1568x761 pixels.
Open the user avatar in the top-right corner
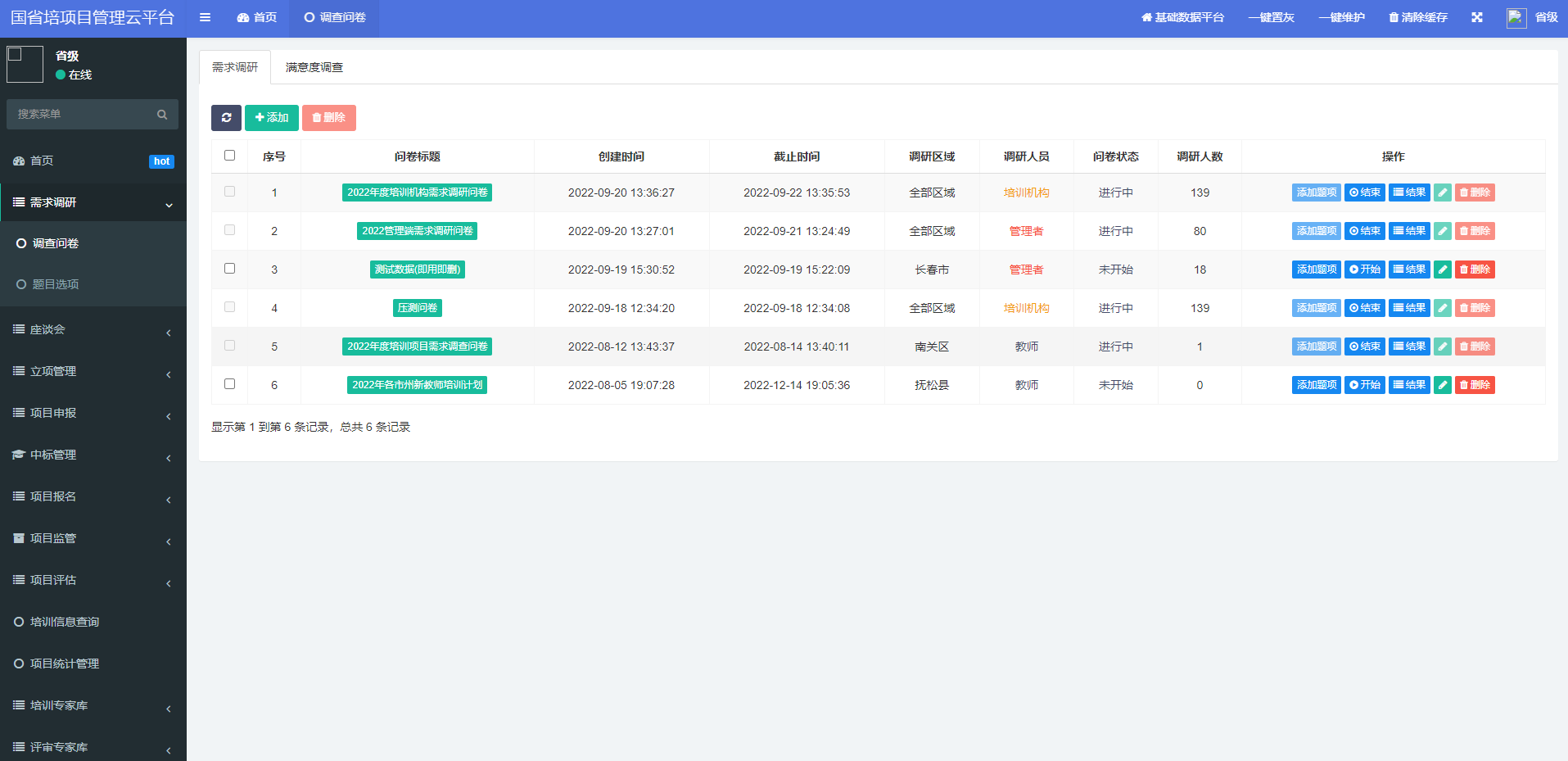(x=1516, y=18)
